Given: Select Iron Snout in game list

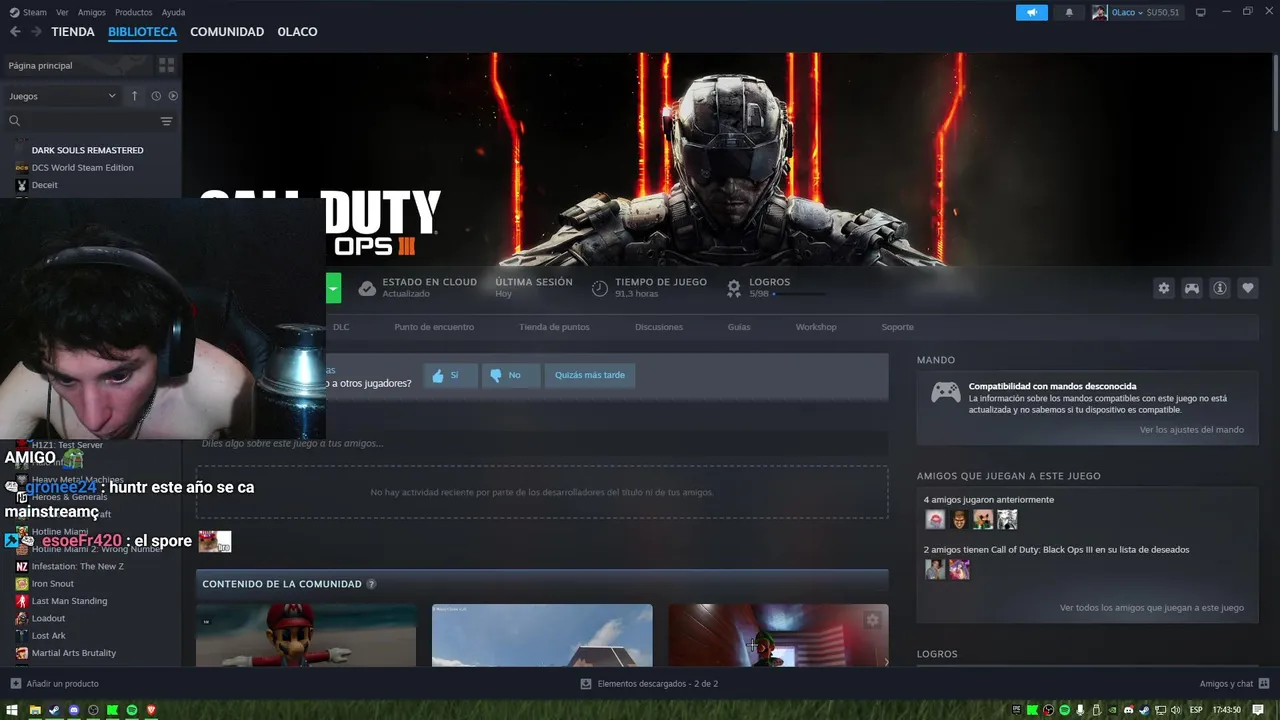Looking at the screenshot, I should point(52,584).
